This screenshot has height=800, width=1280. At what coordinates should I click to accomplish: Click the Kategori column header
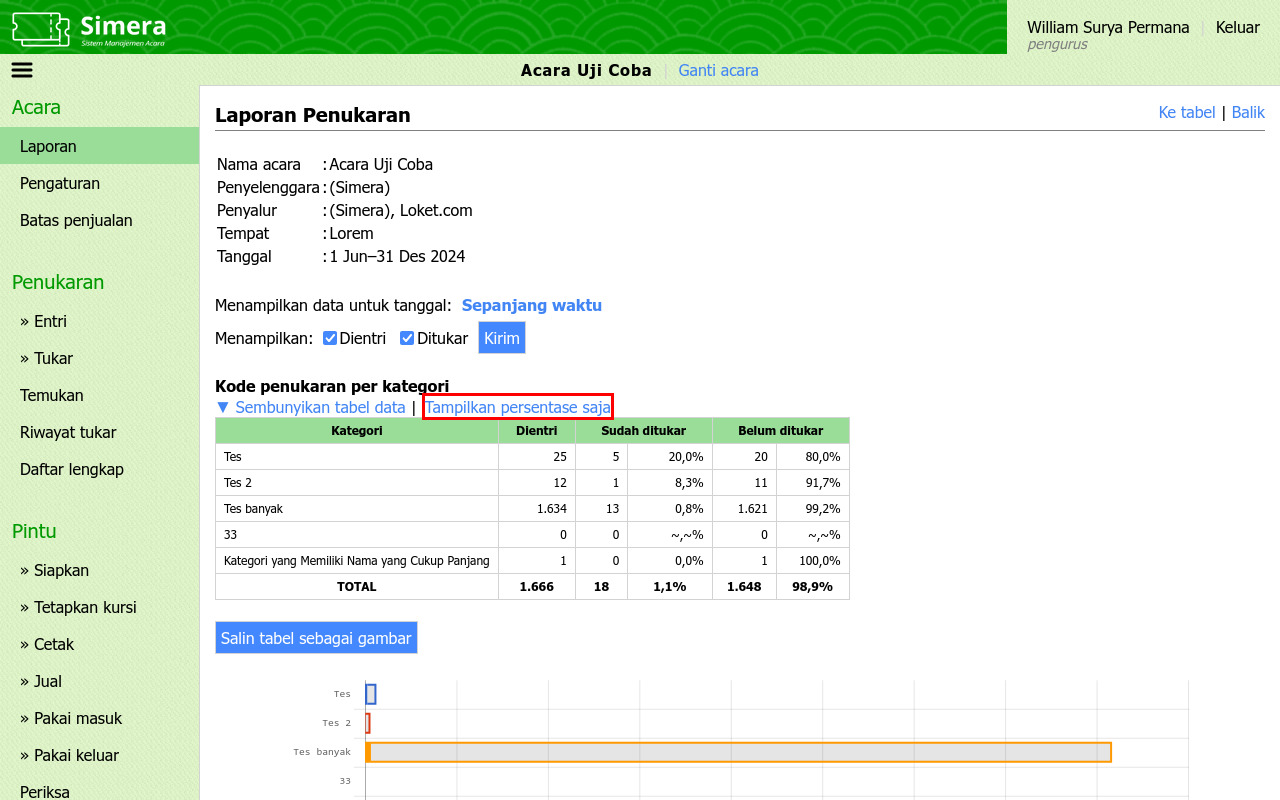357,431
